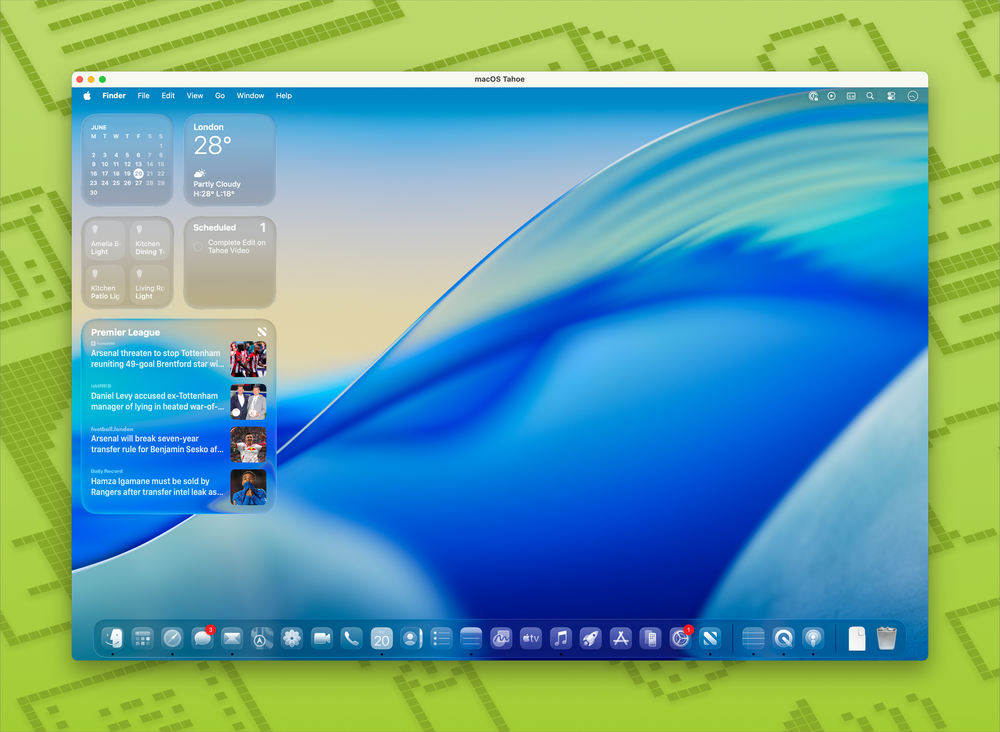
Task: Open the Window menu
Action: [x=250, y=96]
